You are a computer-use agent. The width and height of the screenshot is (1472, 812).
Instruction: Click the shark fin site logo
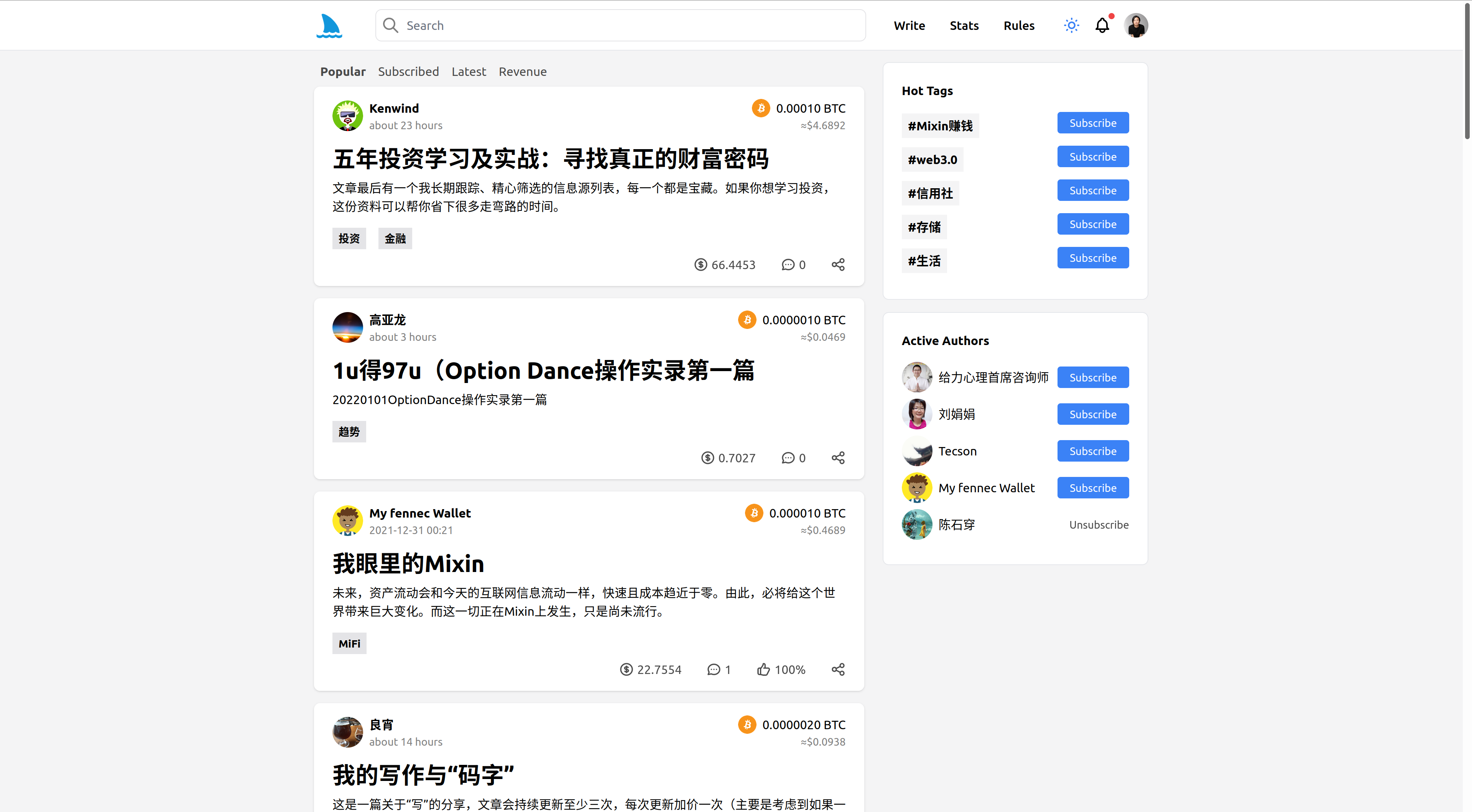tap(329, 26)
